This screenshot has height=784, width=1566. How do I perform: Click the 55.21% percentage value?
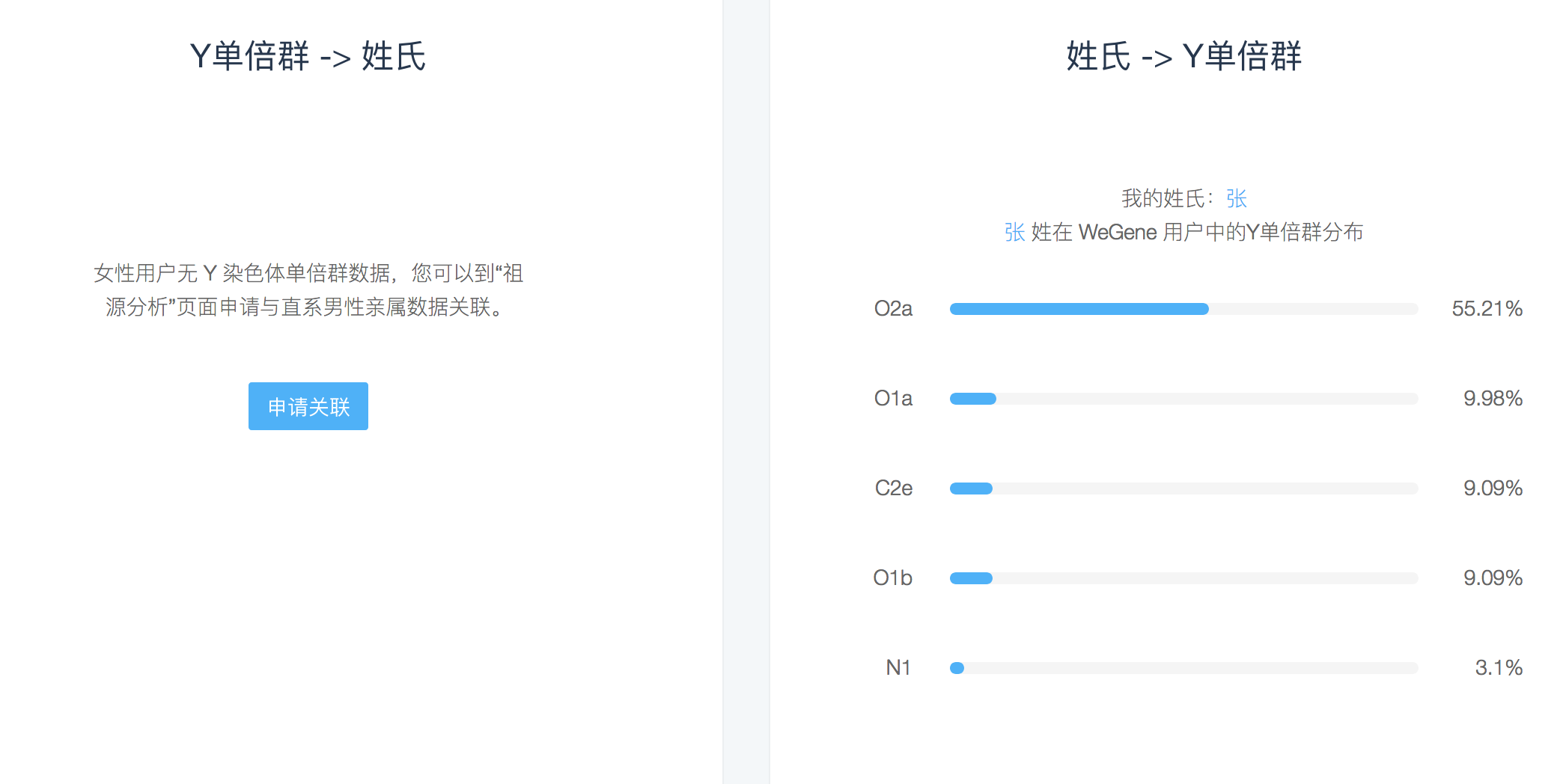(1487, 308)
